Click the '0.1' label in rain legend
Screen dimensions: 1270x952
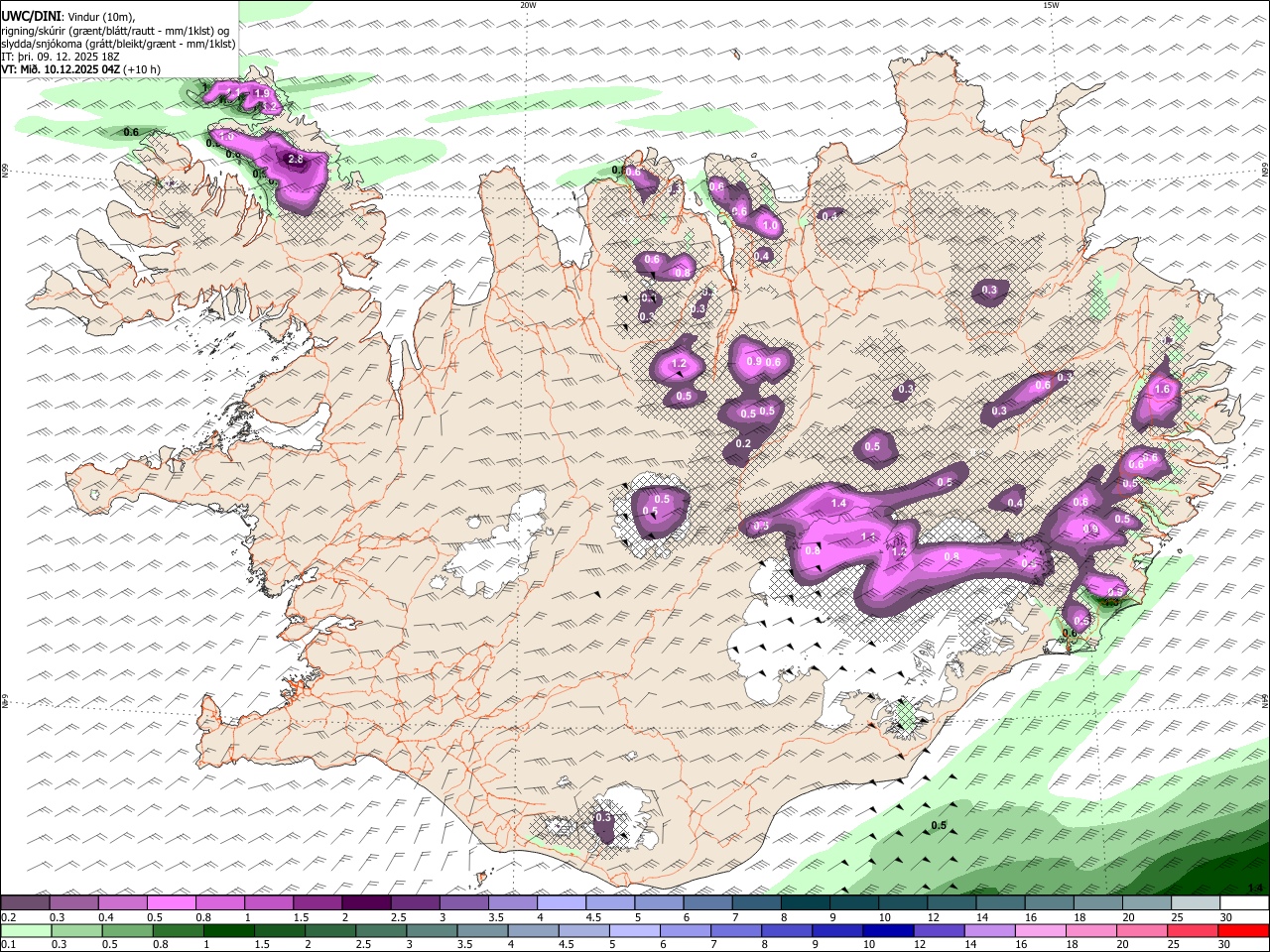pyautogui.click(x=8, y=945)
